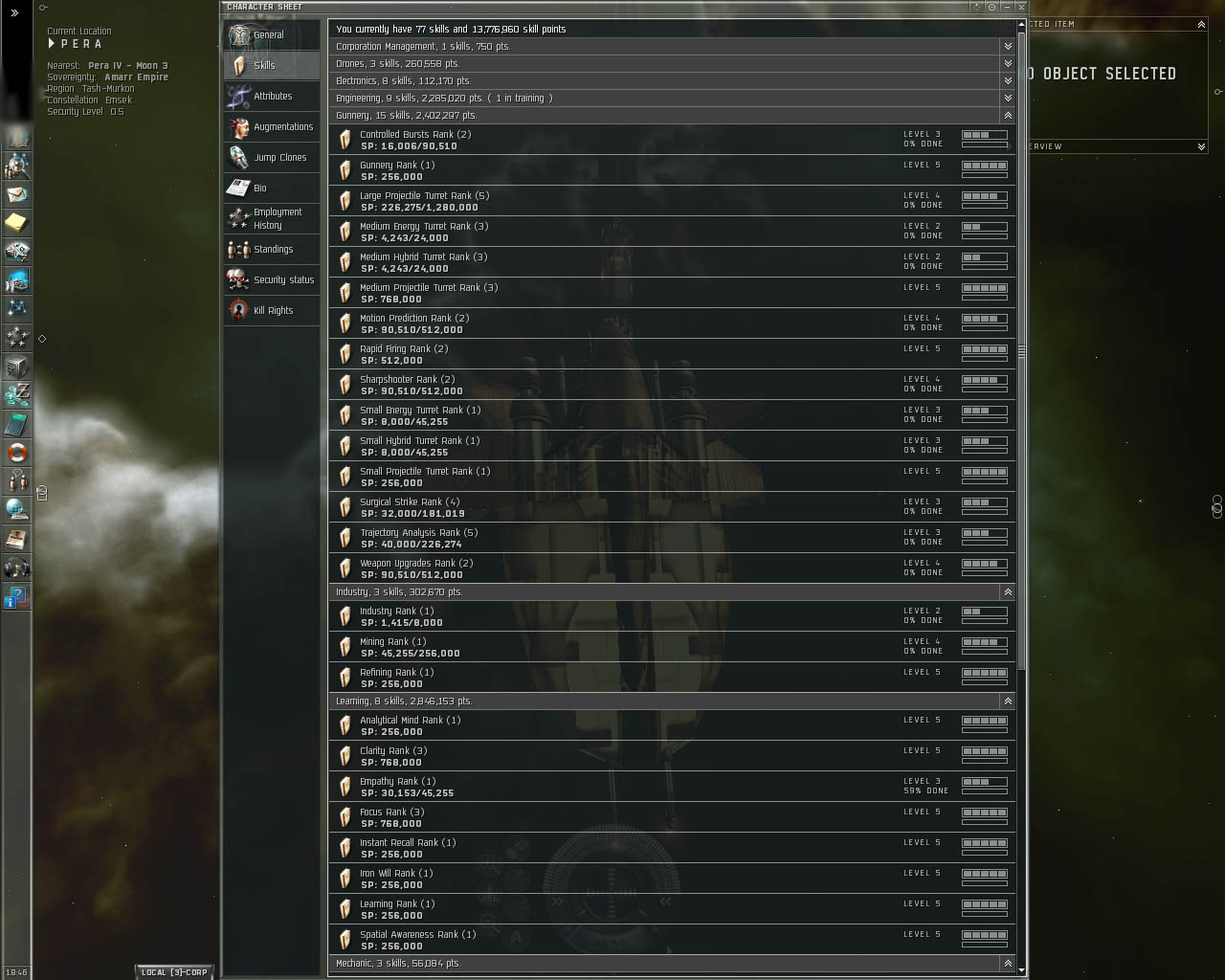Viewport: 1225px width, 980px height.
Task: Expand the Corporation Management skill group
Action: (x=1008, y=46)
